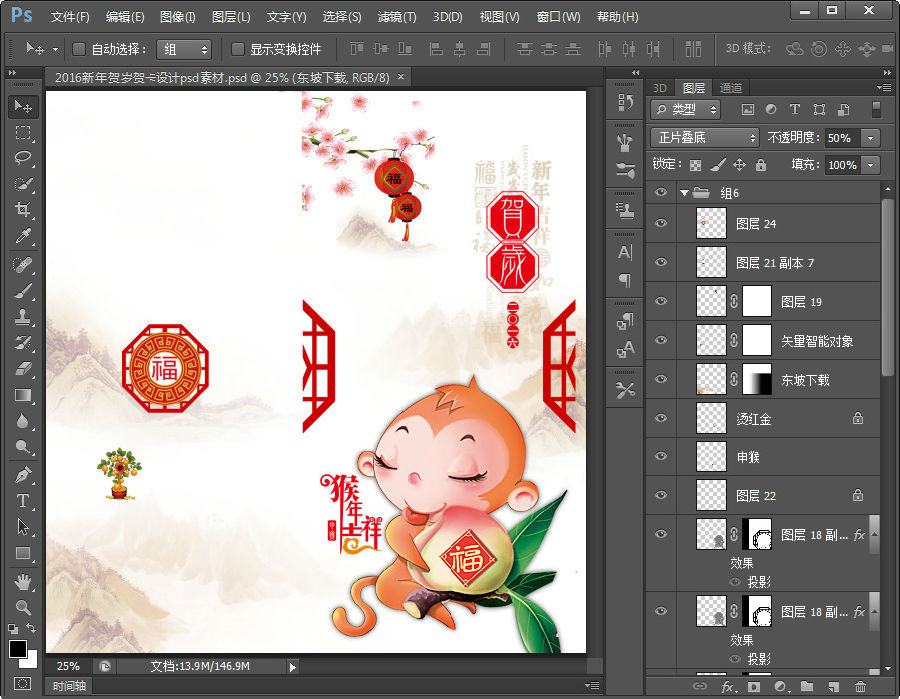This screenshot has height=699, width=900.
Task: Hide layer 图层 21 副本 7
Action: pos(661,262)
